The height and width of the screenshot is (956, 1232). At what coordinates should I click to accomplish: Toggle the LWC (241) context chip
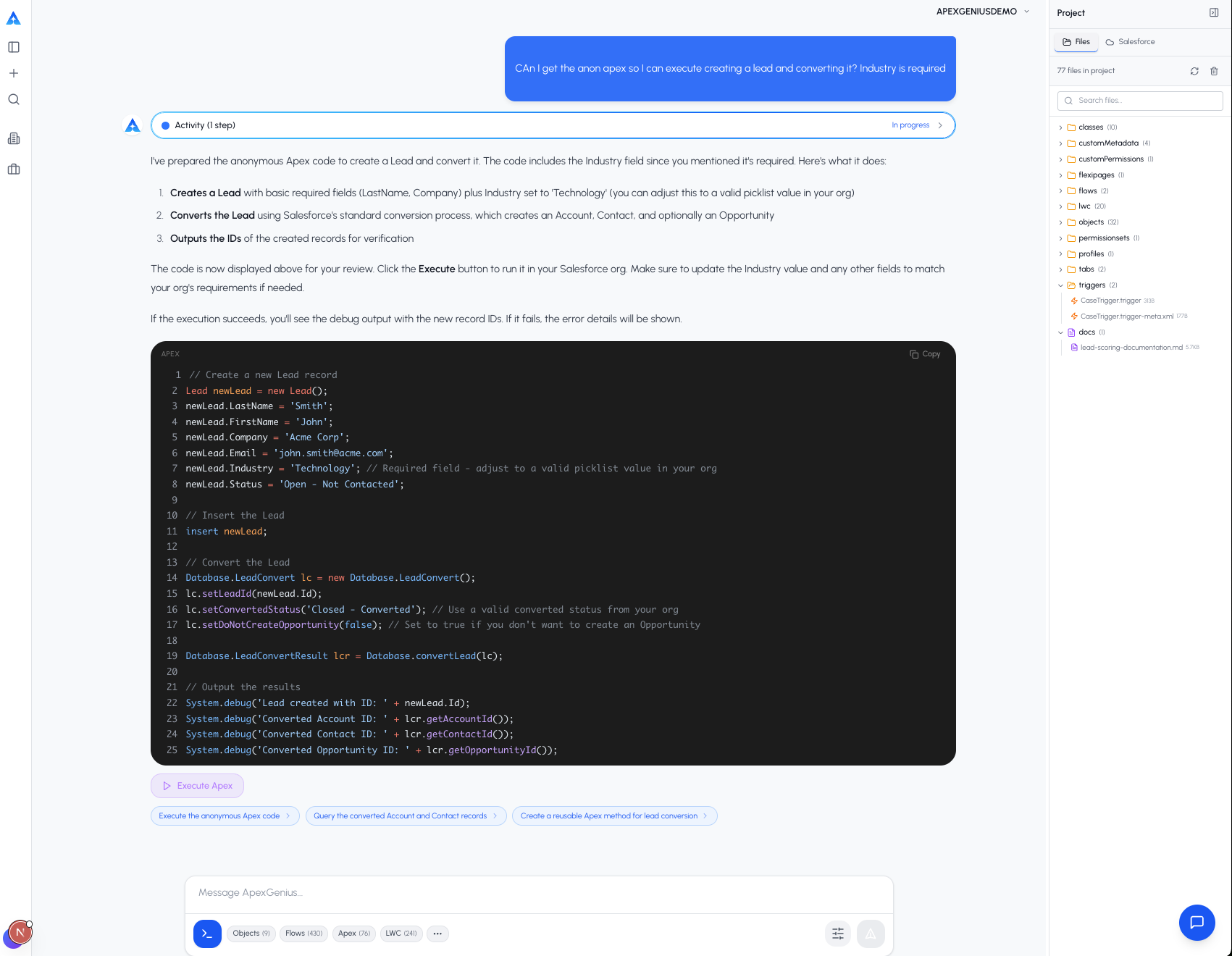pyautogui.click(x=401, y=934)
